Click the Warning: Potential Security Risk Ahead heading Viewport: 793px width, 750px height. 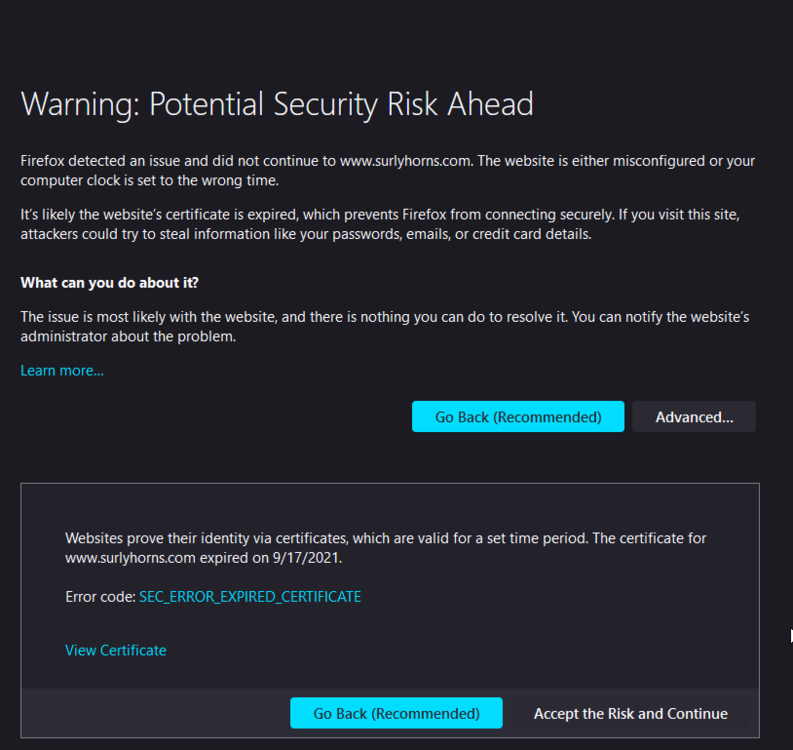pos(277,104)
